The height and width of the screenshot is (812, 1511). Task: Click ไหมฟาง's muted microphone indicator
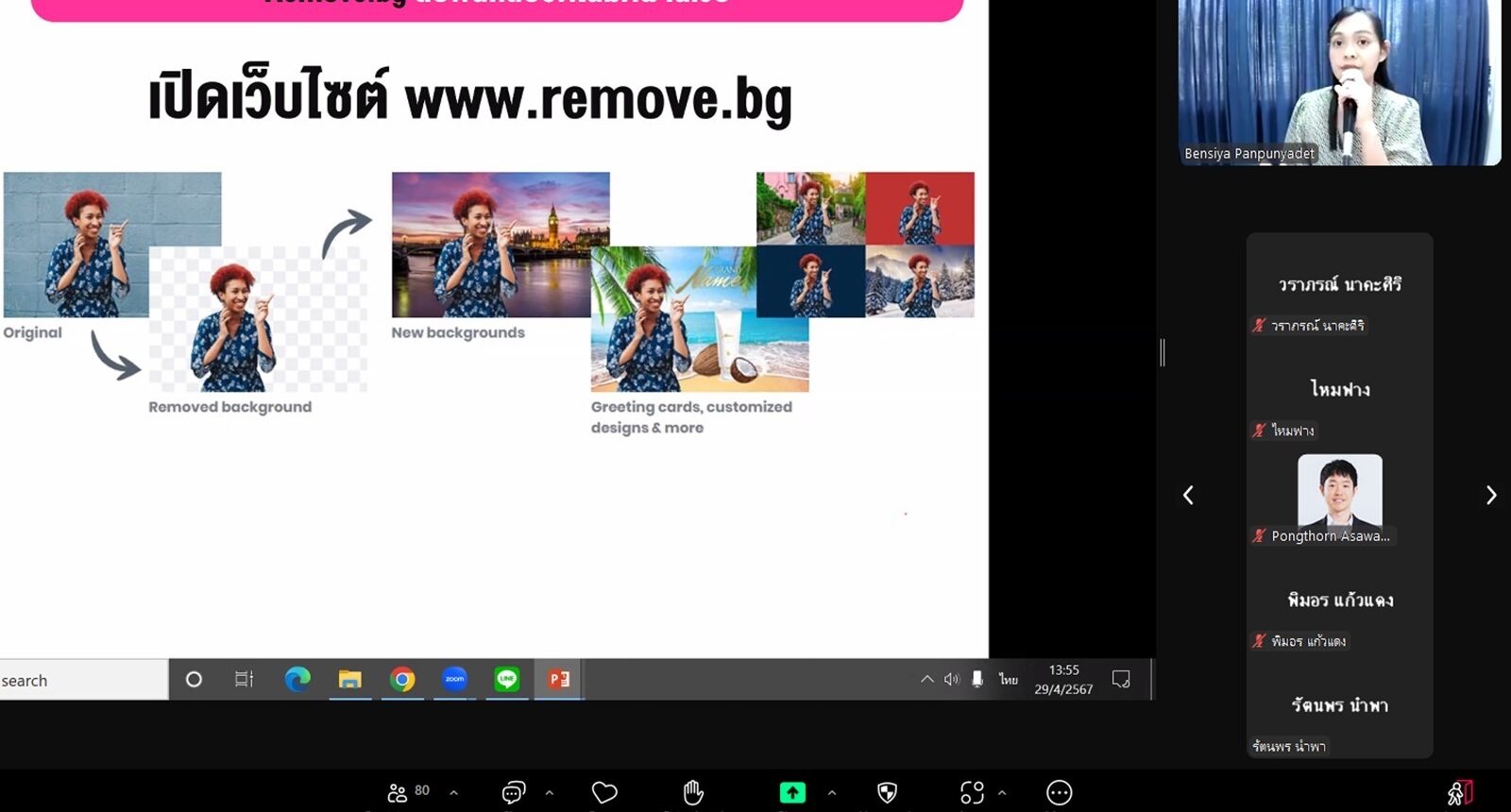click(1259, 431)
